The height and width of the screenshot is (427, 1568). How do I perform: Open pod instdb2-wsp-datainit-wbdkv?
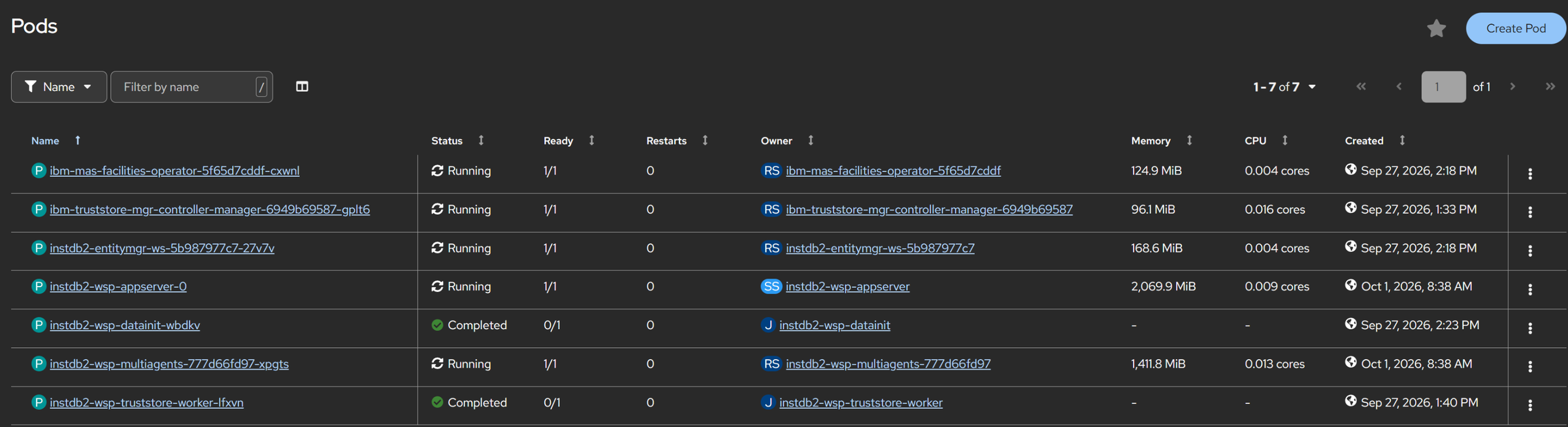125,325
